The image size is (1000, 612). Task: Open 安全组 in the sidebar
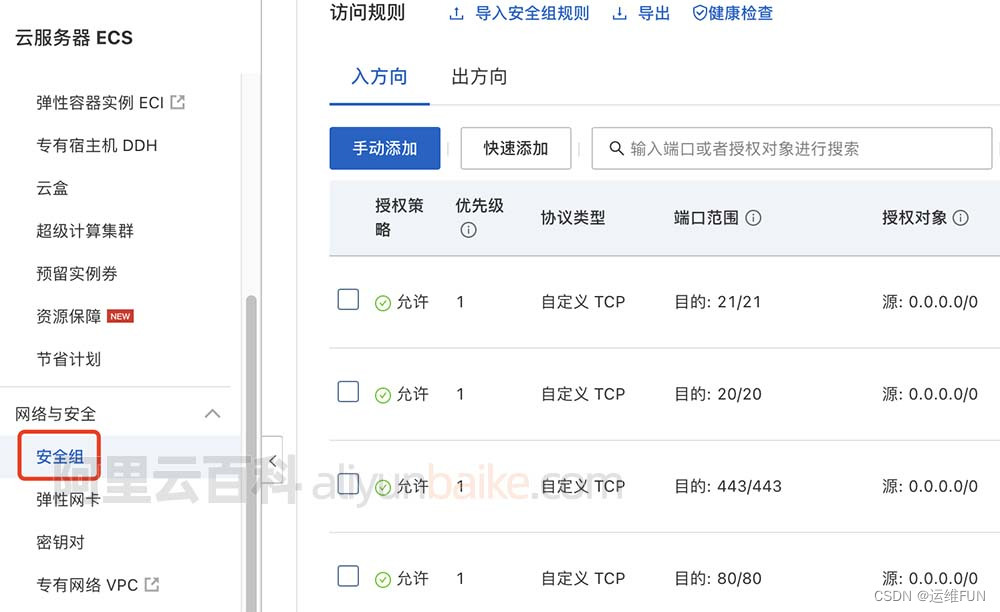(60, 457)
